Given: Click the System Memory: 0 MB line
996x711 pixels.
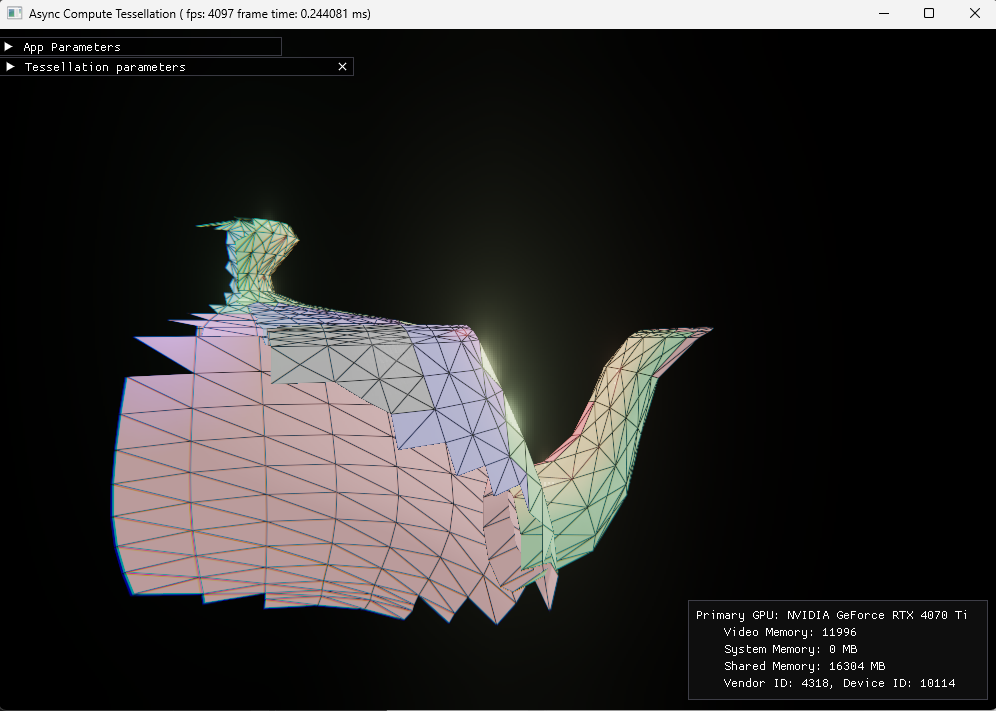Looking at the screenshot, I should tap(790, 649).
